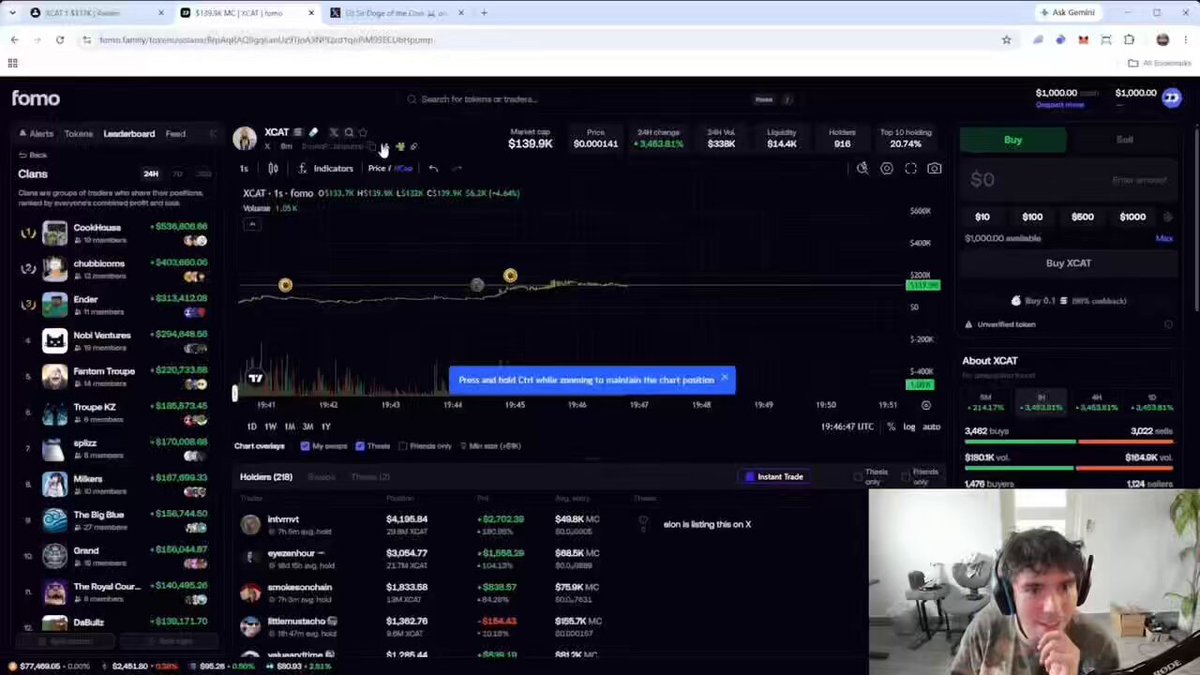Click the trade marker coin at chart peak
The height and width of the screenshot is (675, 1200).
(510, 275)
